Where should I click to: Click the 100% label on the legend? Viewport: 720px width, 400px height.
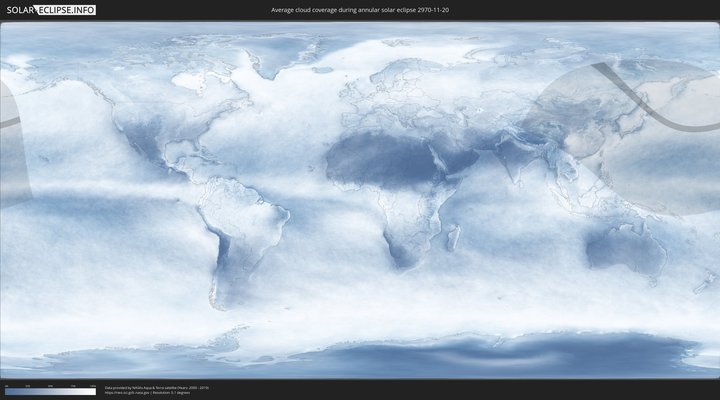93,385
